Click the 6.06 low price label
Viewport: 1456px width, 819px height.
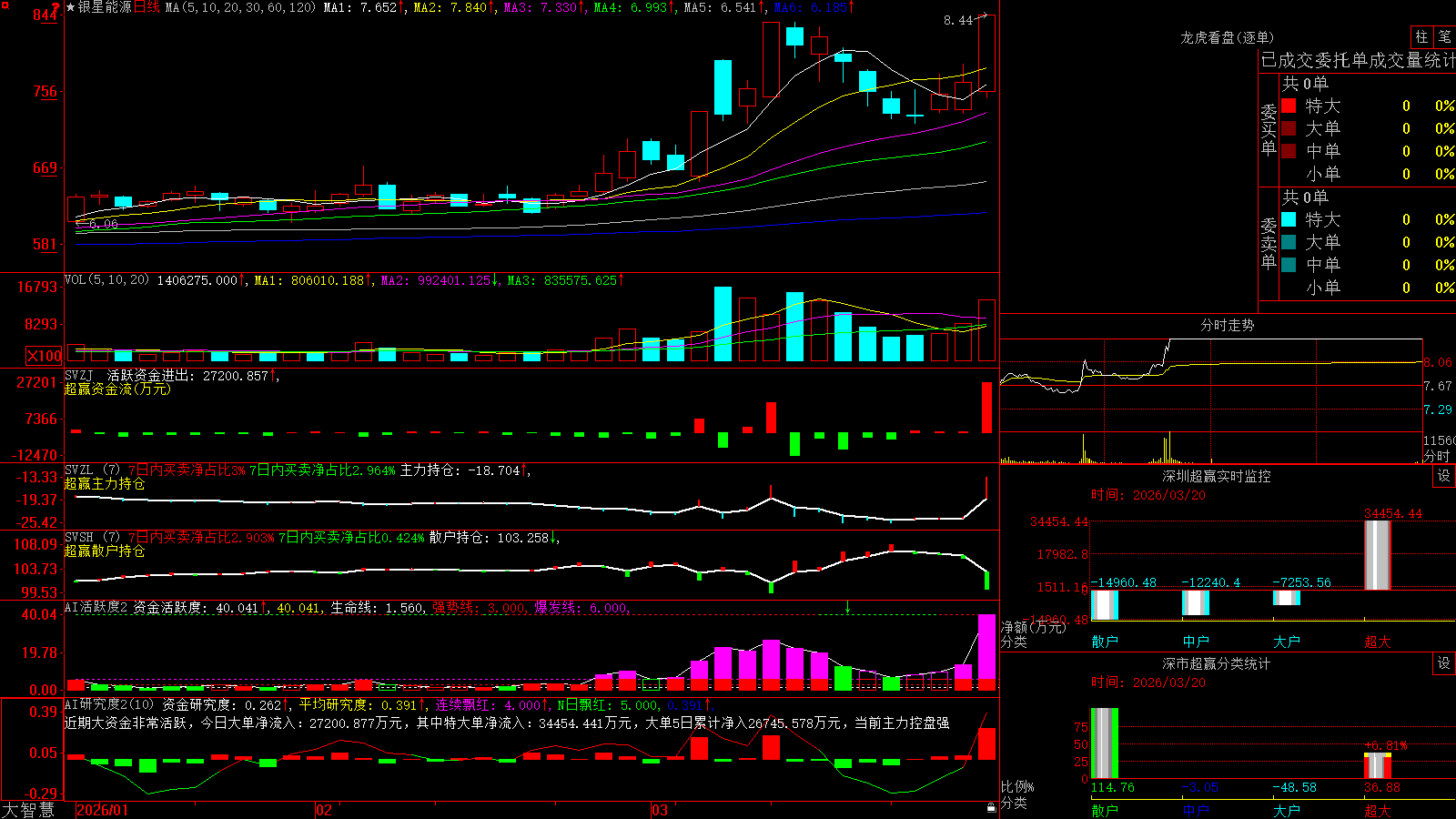(x=103, y=224)
